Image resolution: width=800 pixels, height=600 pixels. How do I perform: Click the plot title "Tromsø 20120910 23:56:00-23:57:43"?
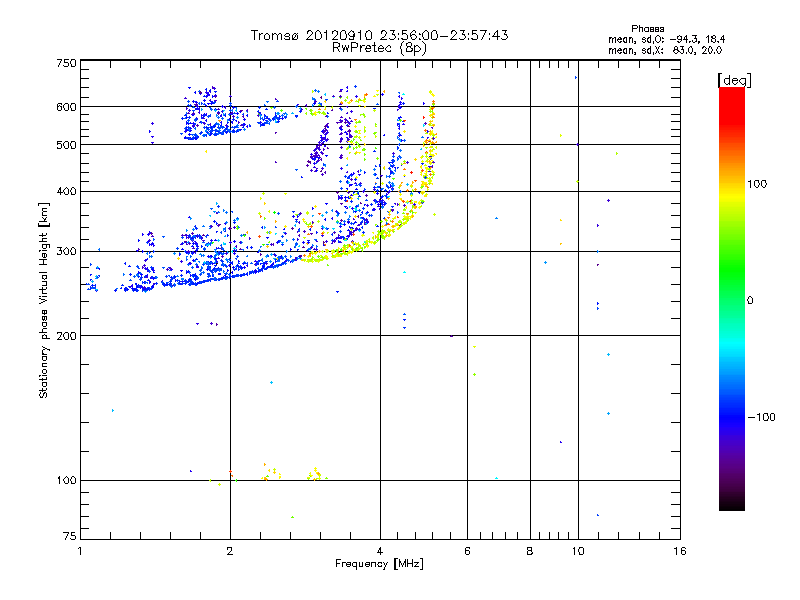(379, 35)
